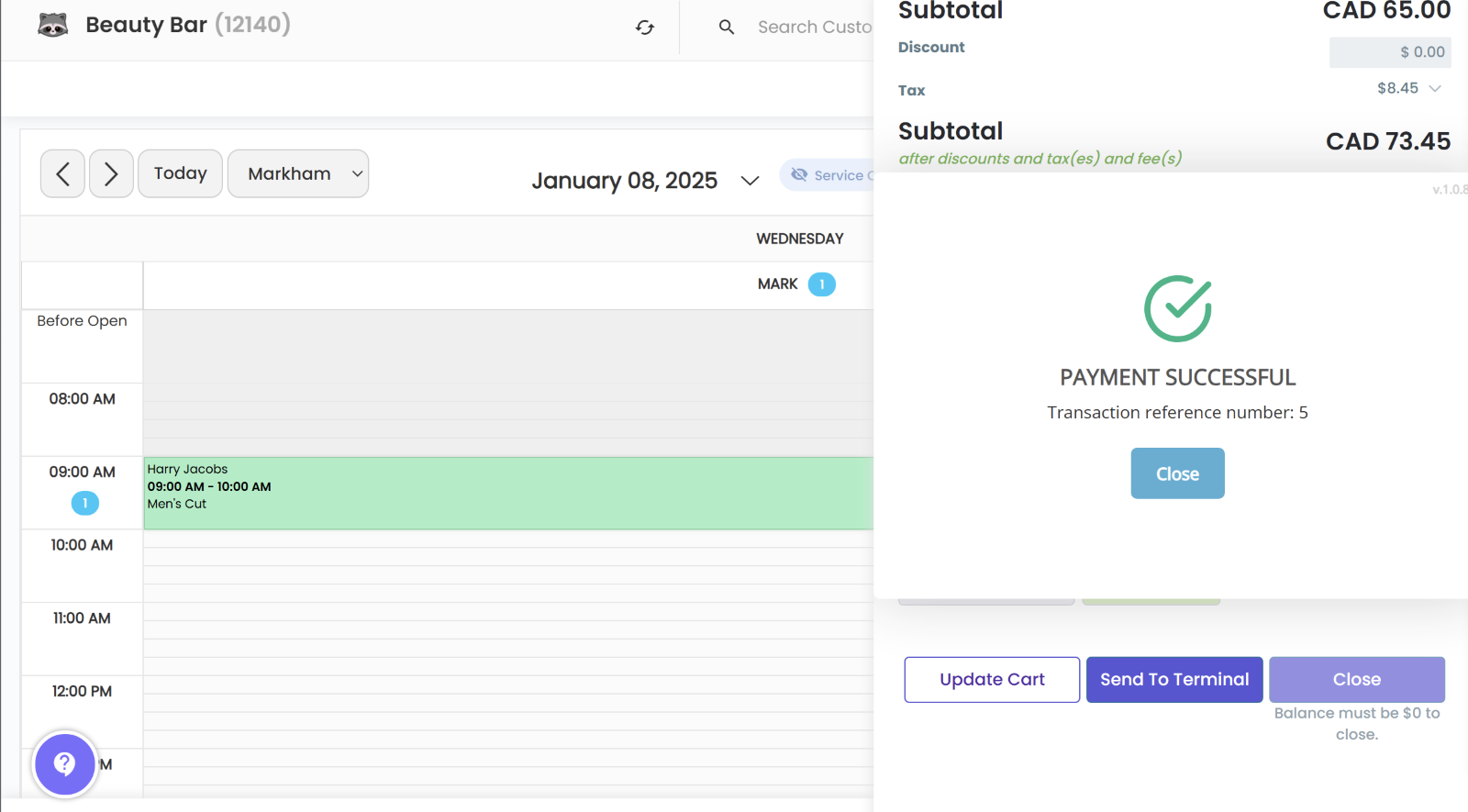The height and width of the screenshot is (812, 1468).
Task: Click the raccoon logo icon
Action: 53,25
